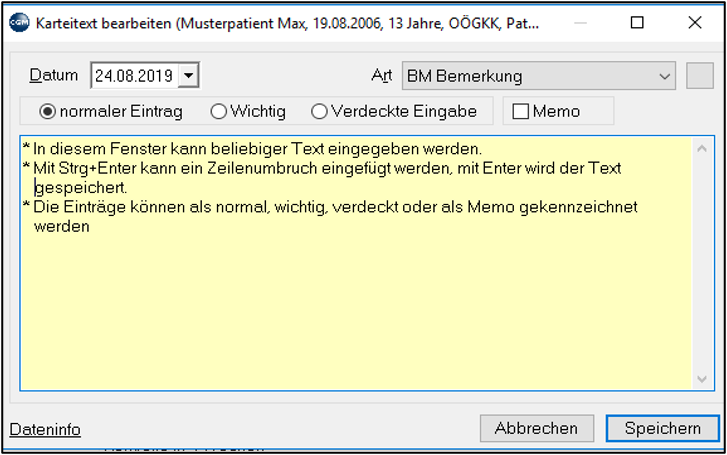Screen dimensions: 727x455
Task: Click the trailing word 'werden' on last line
Action: coord(62,226)
